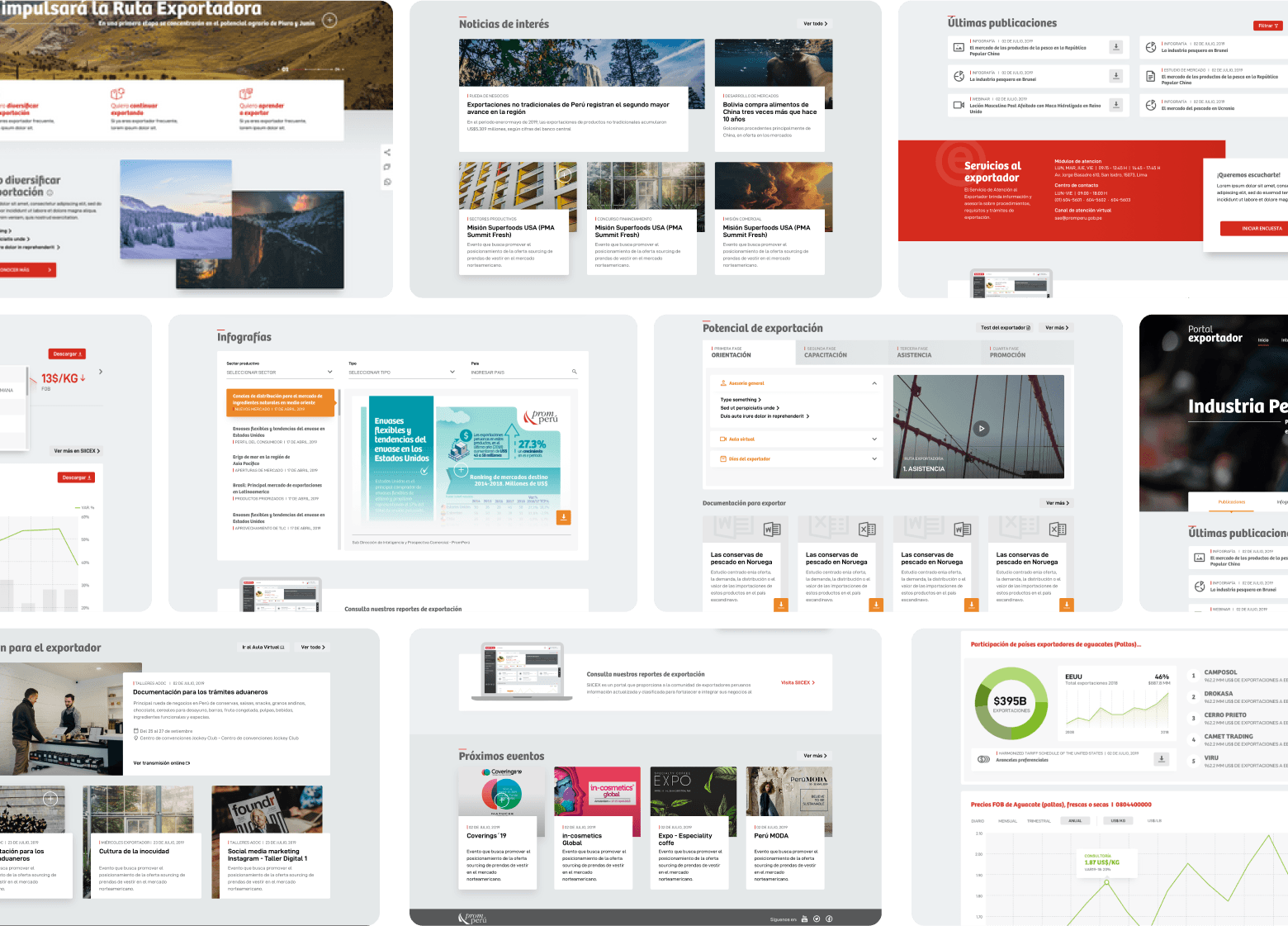This screenshot has width=1288, height=926.
Task: Click the round plus icon in the hero banner
Action: 329,20
